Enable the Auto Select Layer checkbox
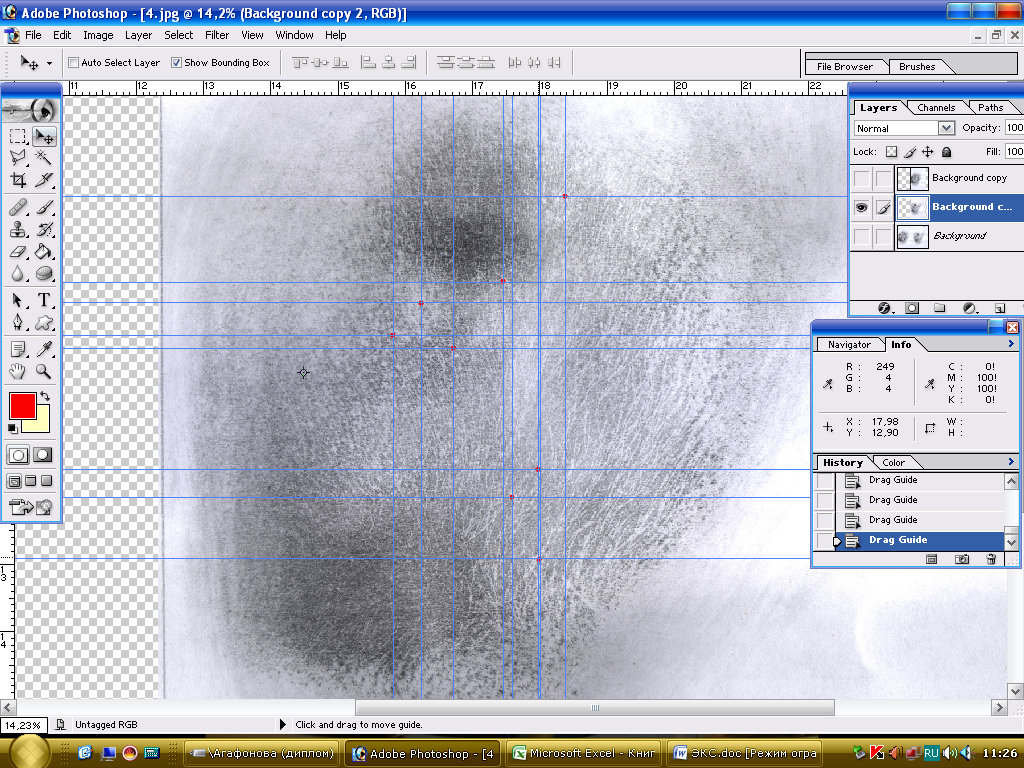Screen dimensions: 1024x768 74,63
